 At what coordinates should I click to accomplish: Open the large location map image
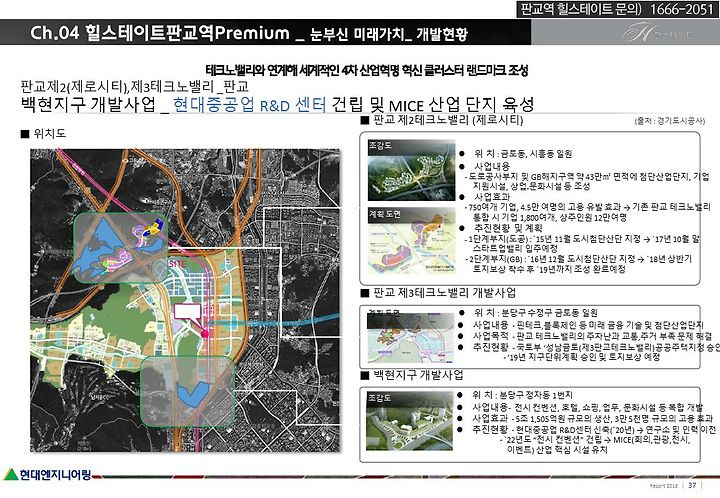(186, 300)
